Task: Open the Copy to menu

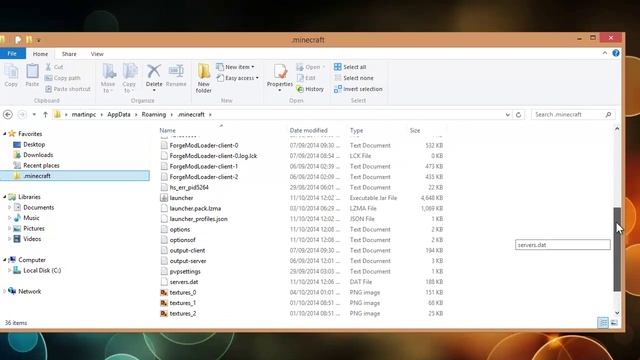Action: pos(129,78)
